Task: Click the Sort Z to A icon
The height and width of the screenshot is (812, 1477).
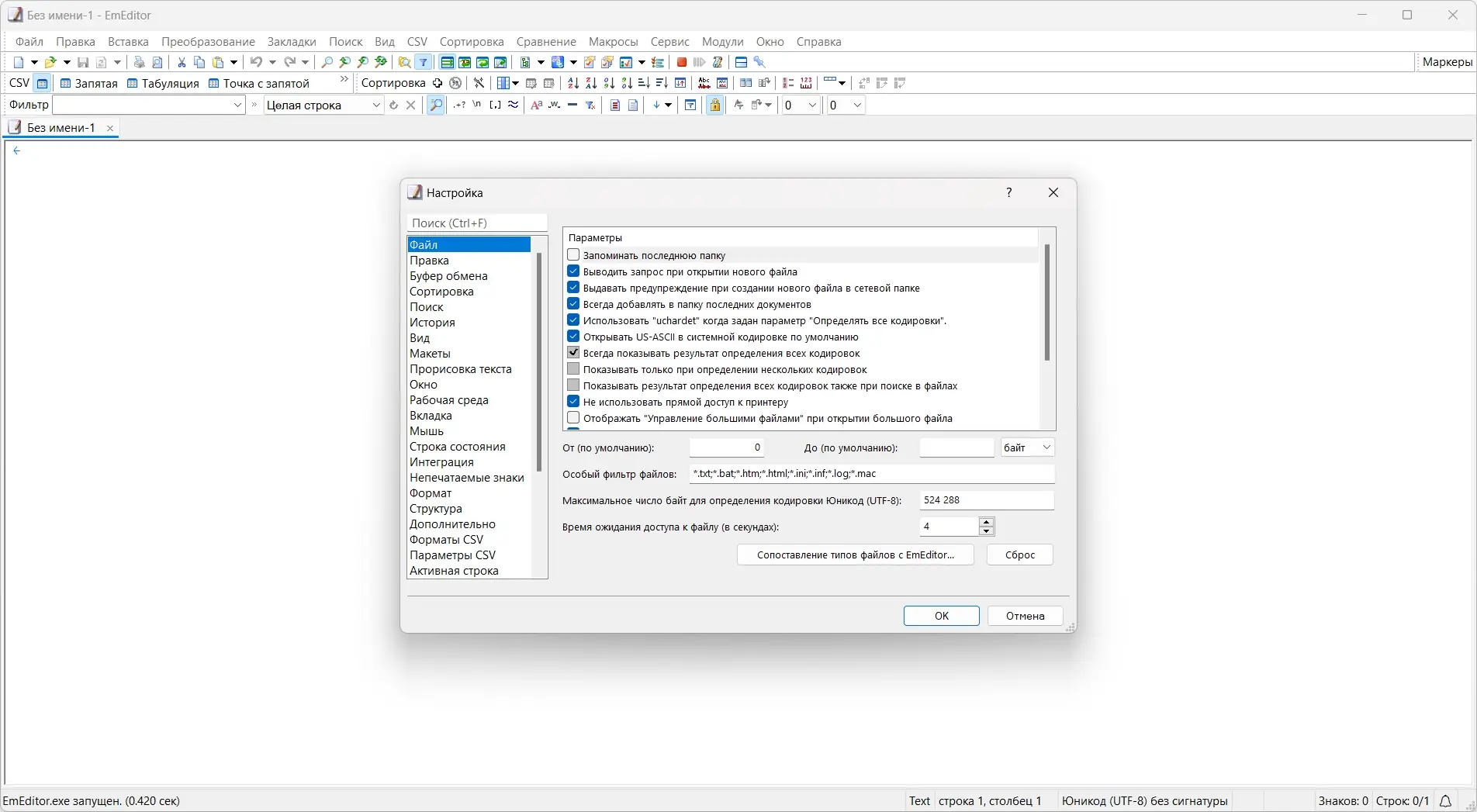Action: coord(591,83)
